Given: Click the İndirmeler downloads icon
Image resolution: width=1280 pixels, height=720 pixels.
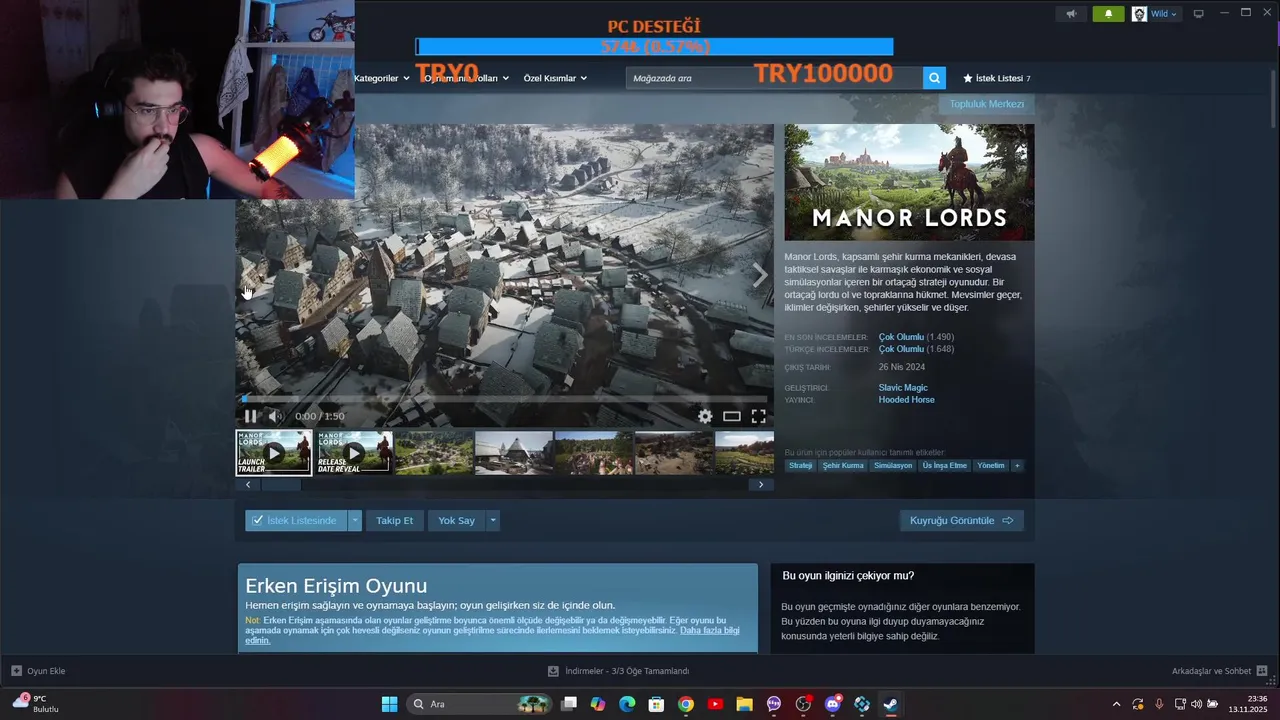Looking at the screenshot, I should click(x=553, y=671).
